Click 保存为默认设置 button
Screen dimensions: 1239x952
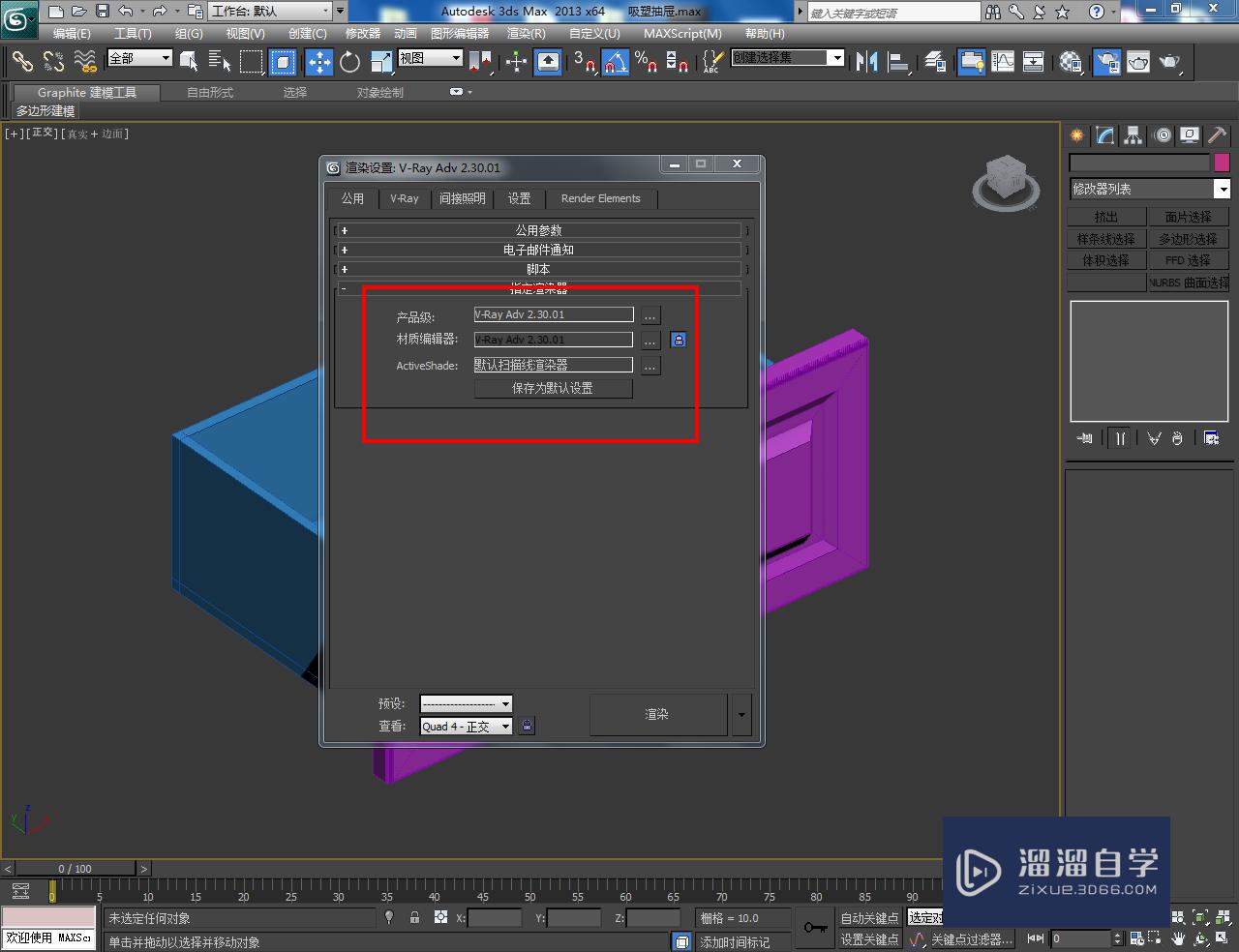(553, 388)
